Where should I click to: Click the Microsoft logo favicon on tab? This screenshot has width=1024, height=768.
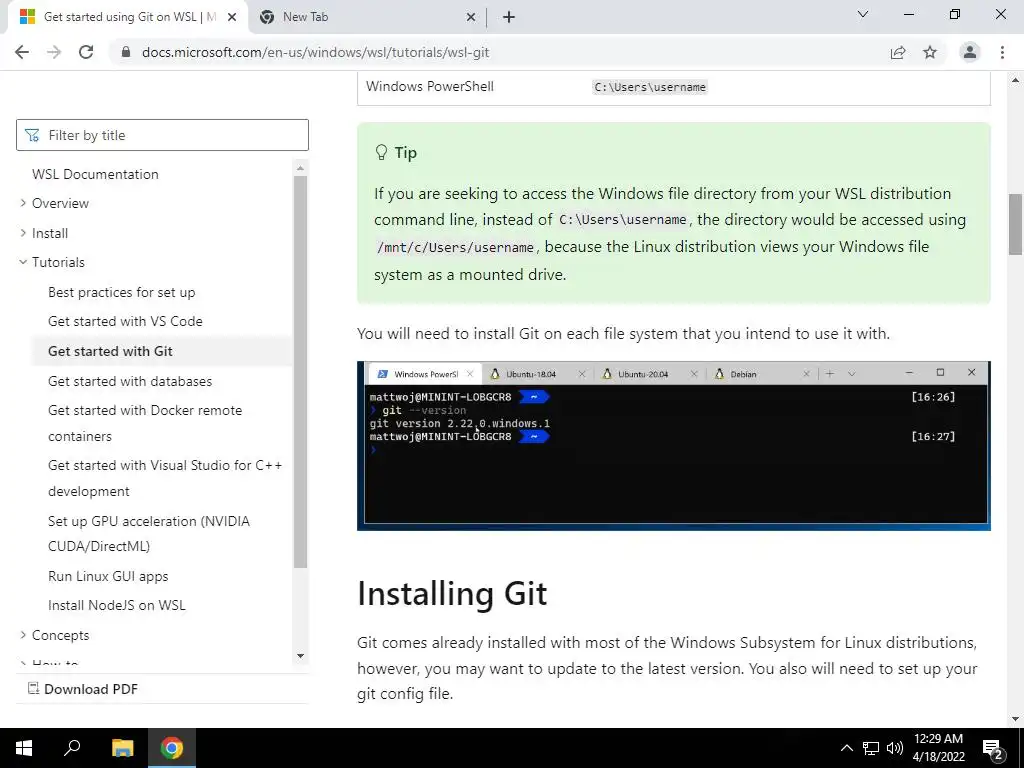[x=27, y=17]
